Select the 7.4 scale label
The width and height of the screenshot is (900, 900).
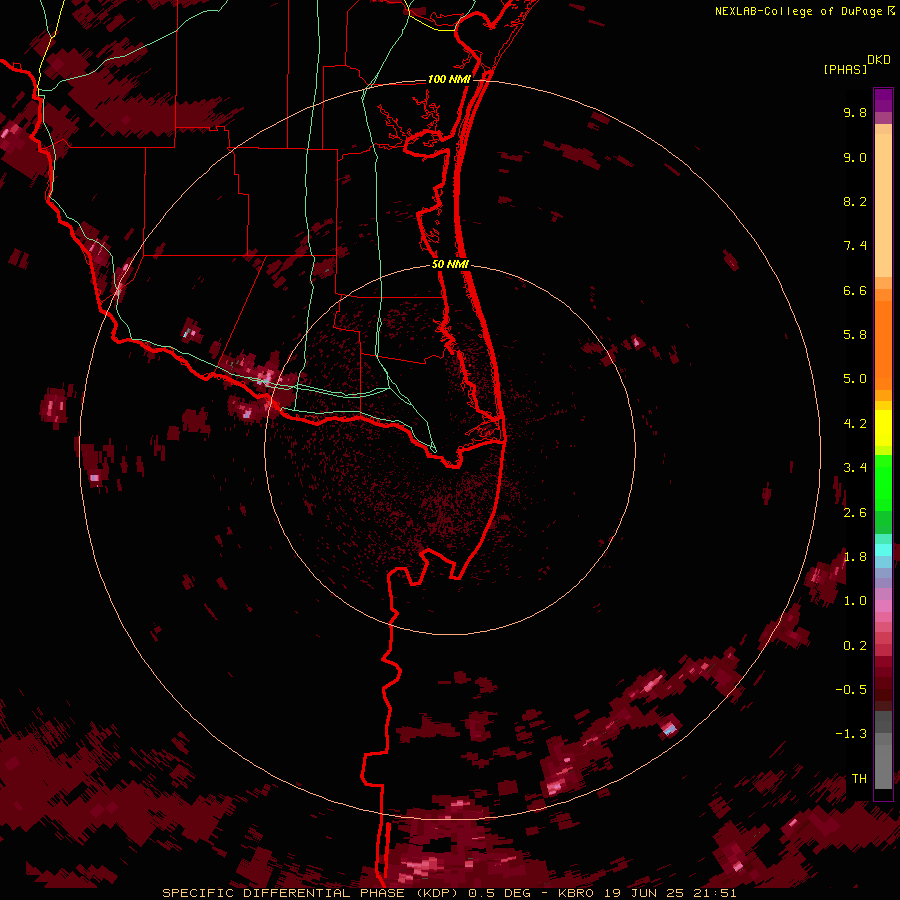point(855,246)
